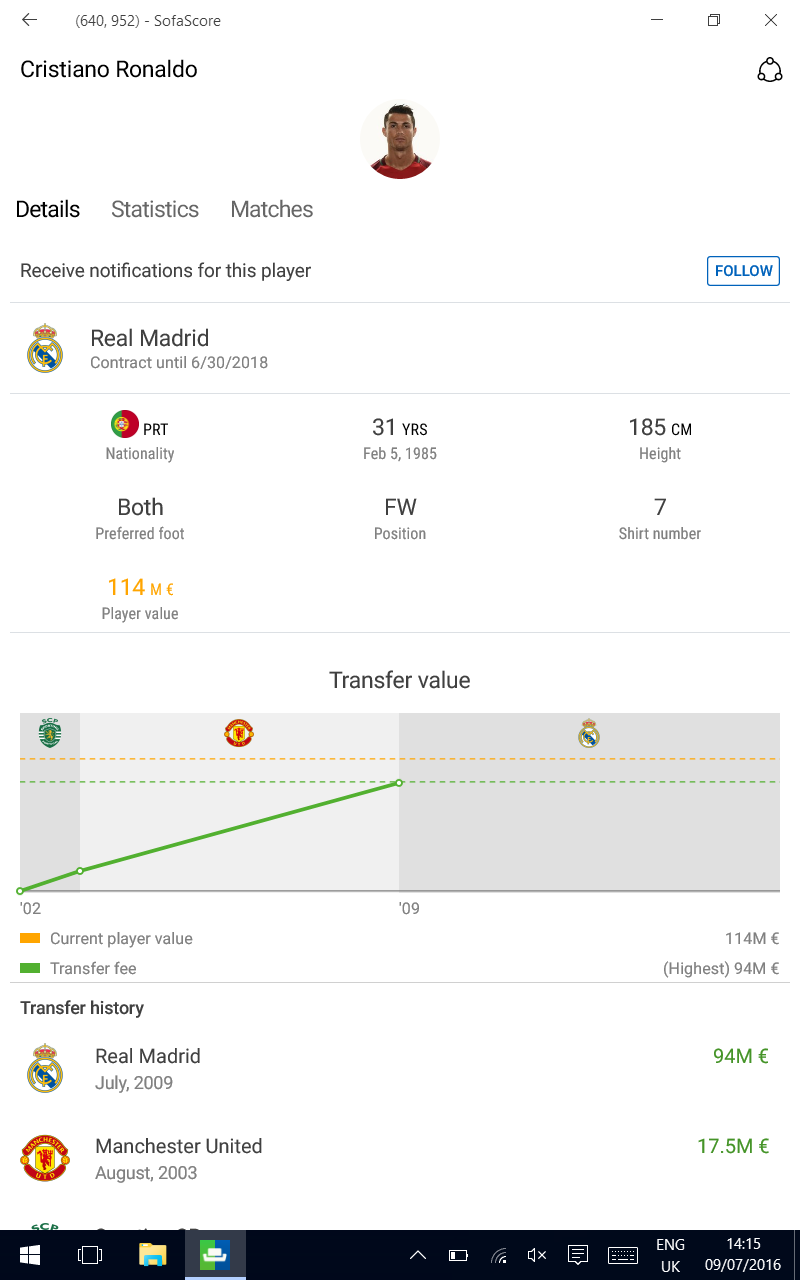Click the Real Madrid crest in club section

coord(45,348)
